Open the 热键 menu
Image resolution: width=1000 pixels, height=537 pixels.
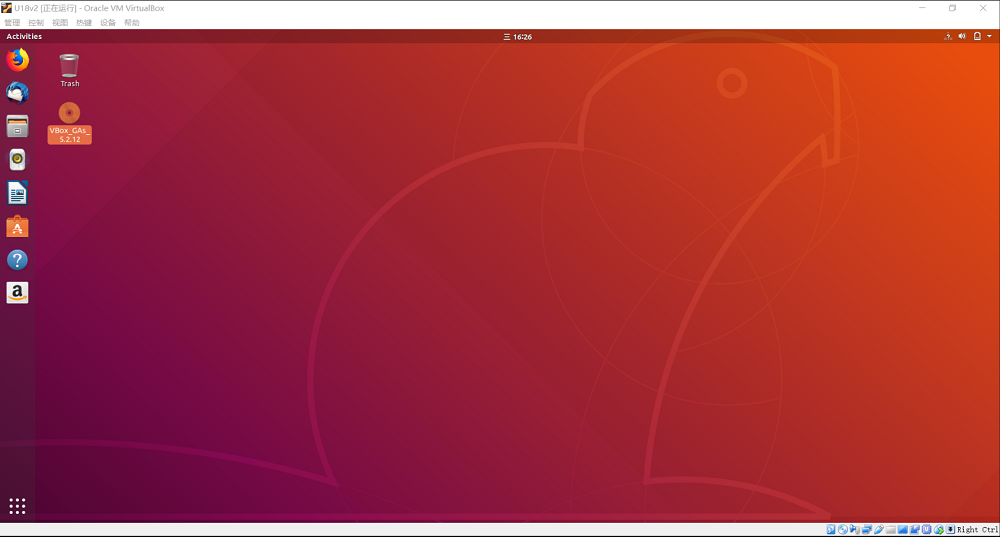pyautogui.click(x=84, y=22)
